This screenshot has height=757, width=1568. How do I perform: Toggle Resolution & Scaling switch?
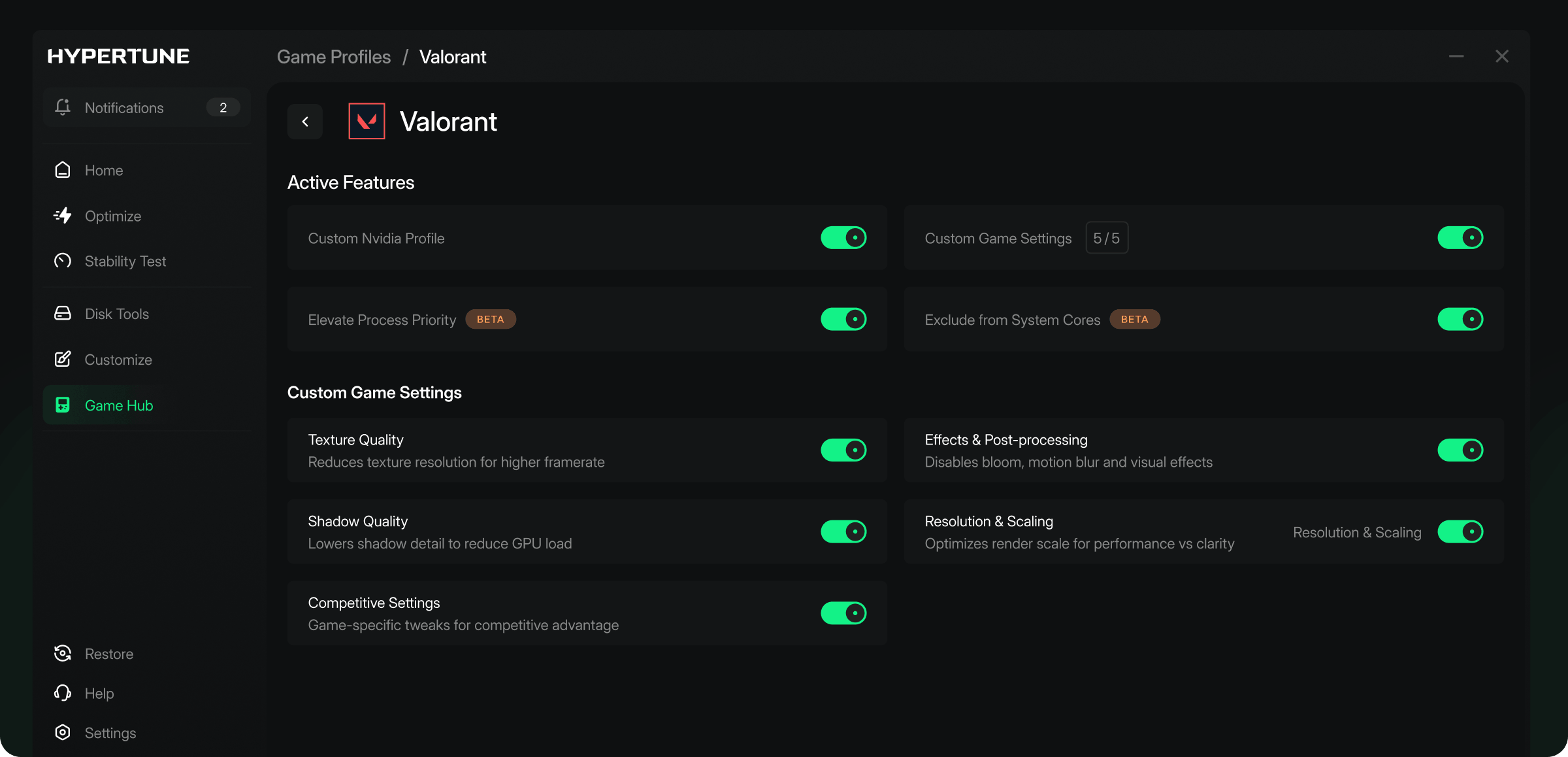coord(1460,532)
